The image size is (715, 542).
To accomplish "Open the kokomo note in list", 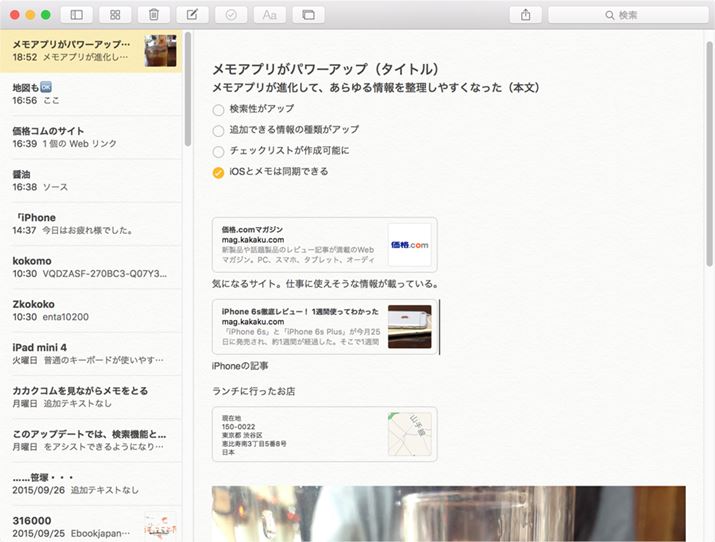I will tap(92, 267).
